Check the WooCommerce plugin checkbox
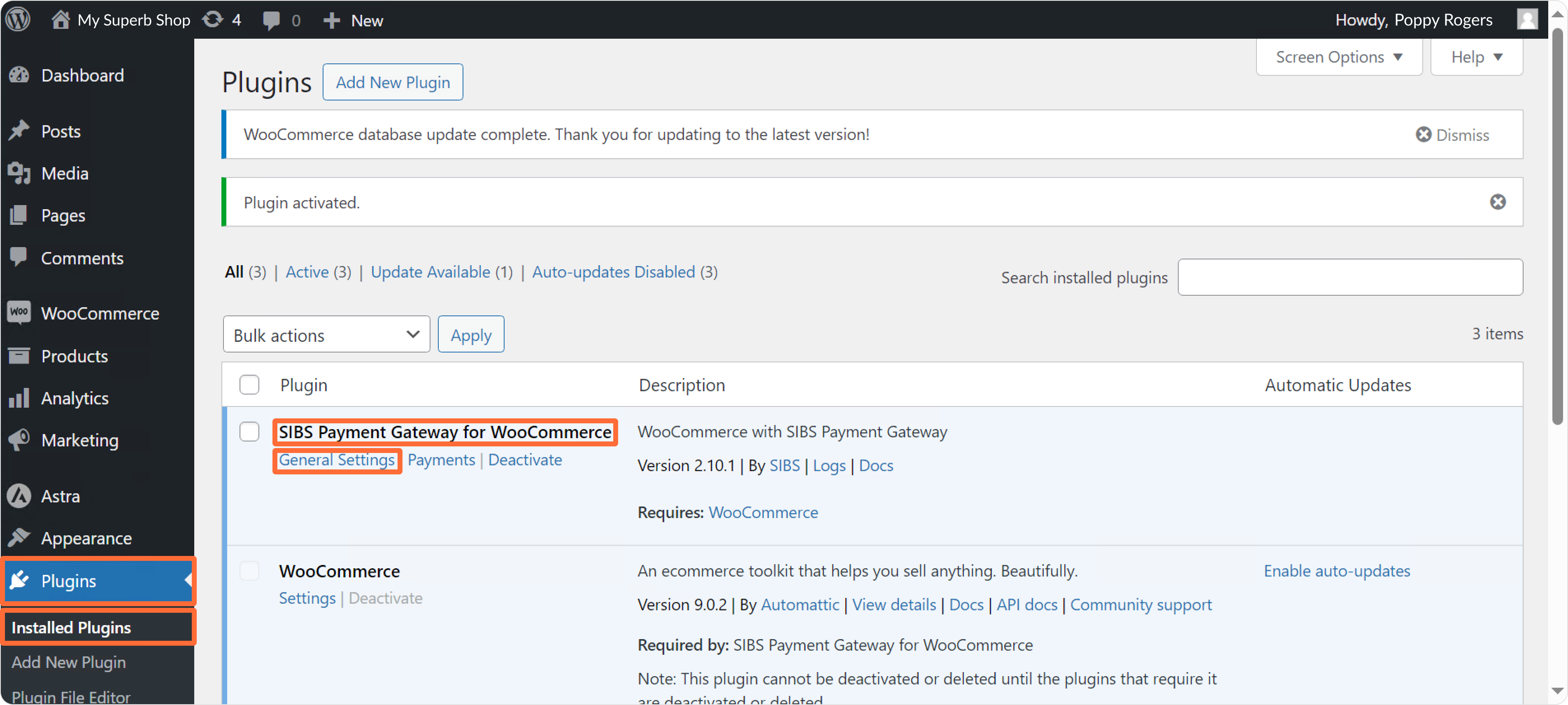 coord(249,570)
